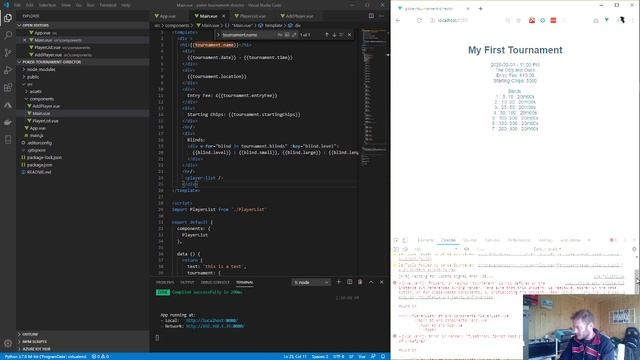Toggle Match Whole Word in find widget
The height and width of the screenshot is (360, 640).
287,35
